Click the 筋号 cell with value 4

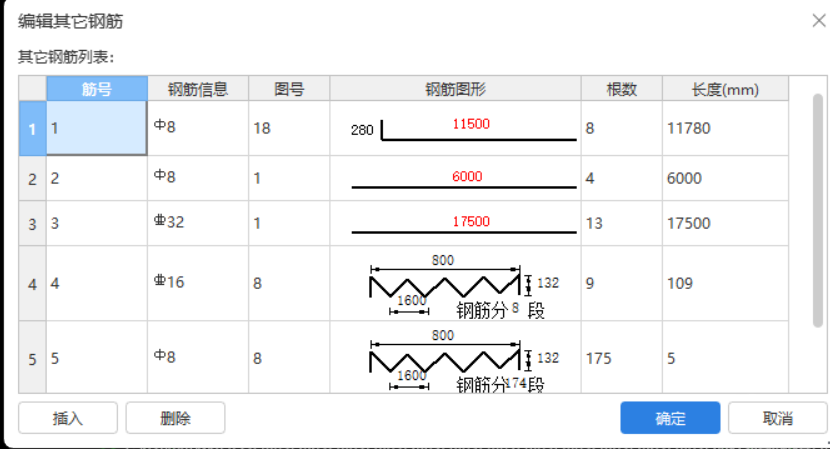(x=97, y=283)
